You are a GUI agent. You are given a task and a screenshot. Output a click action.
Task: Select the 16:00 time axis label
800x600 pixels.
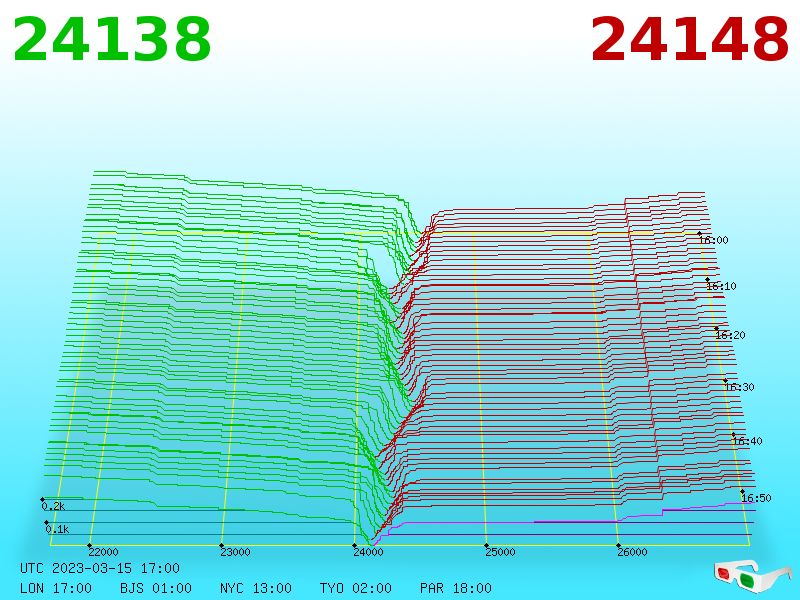tap(714, 240)
